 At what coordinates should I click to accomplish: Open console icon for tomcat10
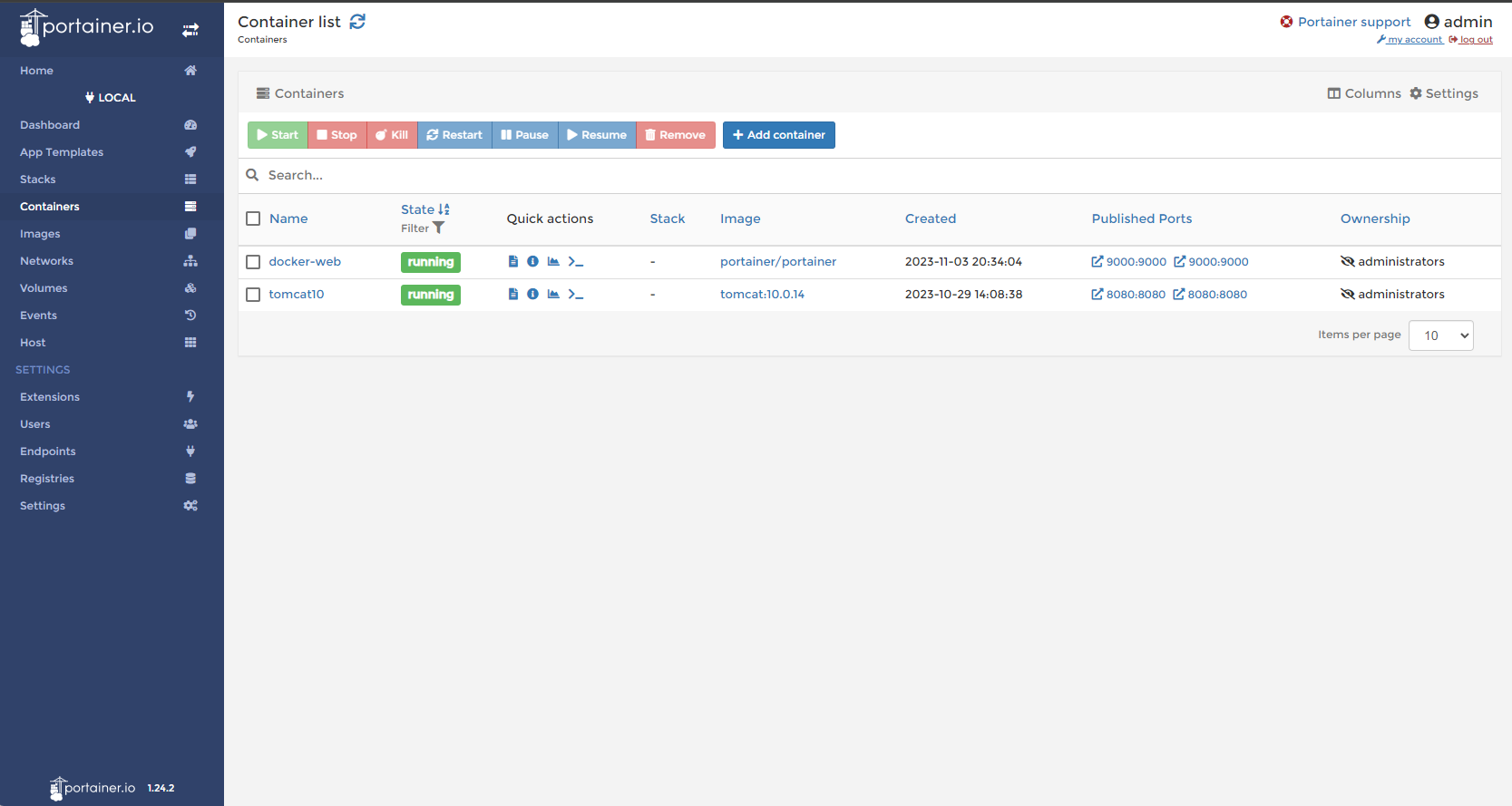pos(576,294)
